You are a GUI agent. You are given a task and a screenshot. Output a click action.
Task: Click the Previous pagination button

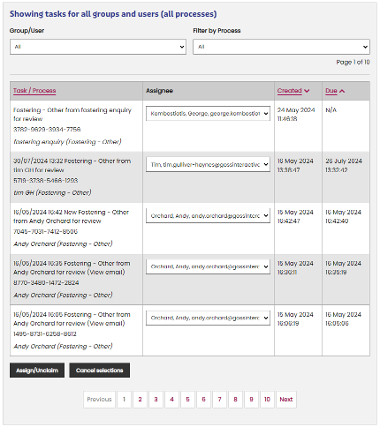(99, 399)
